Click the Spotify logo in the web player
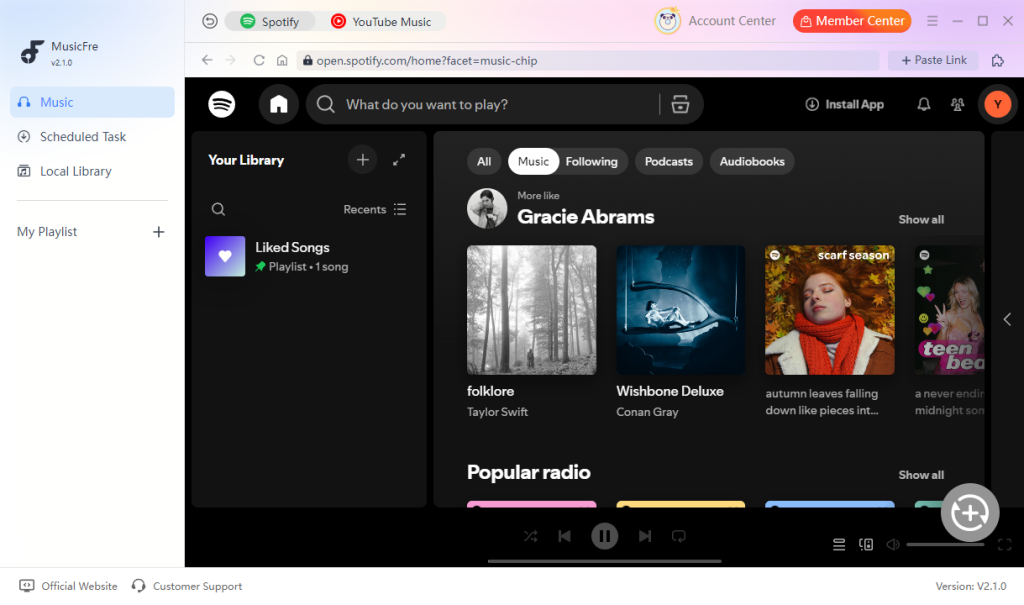Image resolution: width=1024 pixels, height=605 pixels. [x=221, y=105]
